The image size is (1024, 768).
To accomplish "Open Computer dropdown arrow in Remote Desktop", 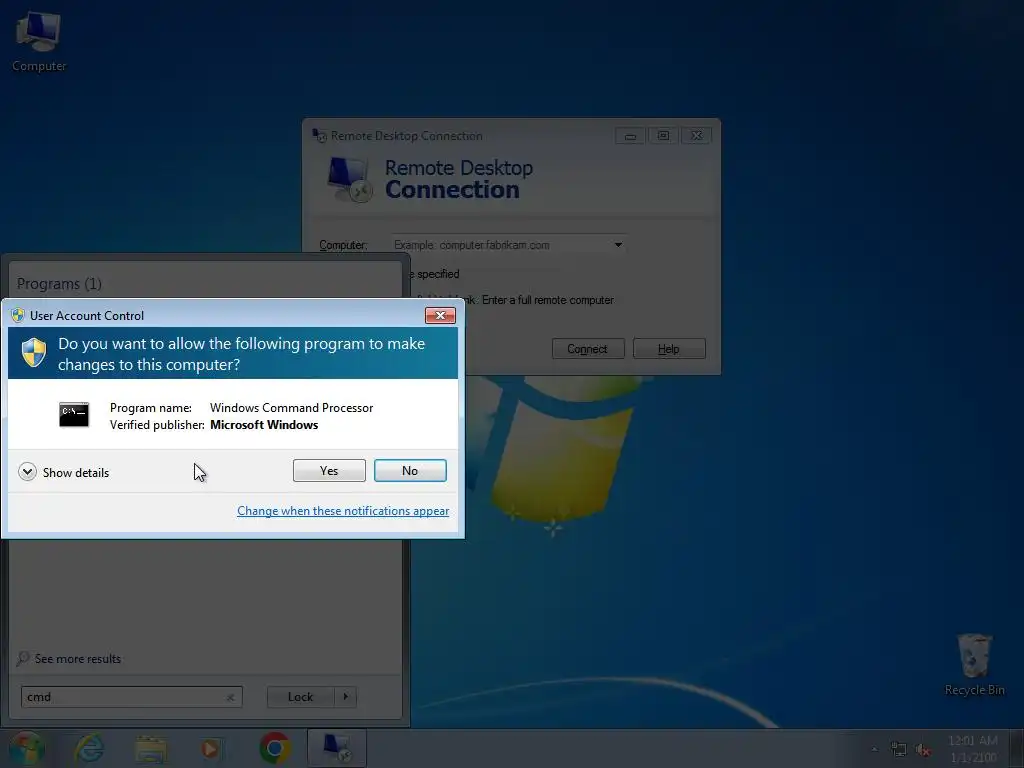I will (x=618, y=245).
